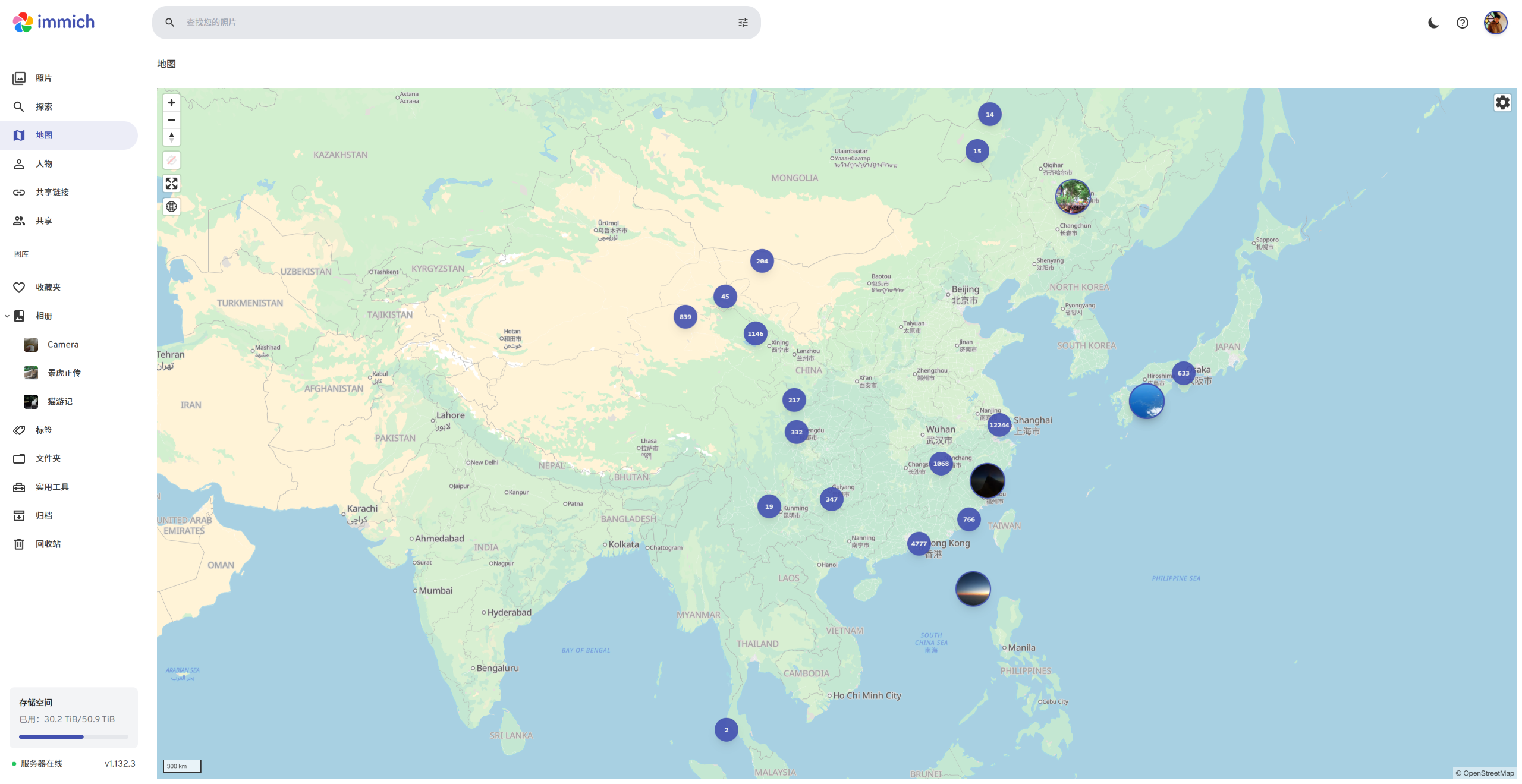Enter fullscreen map view

coord(171,184)
